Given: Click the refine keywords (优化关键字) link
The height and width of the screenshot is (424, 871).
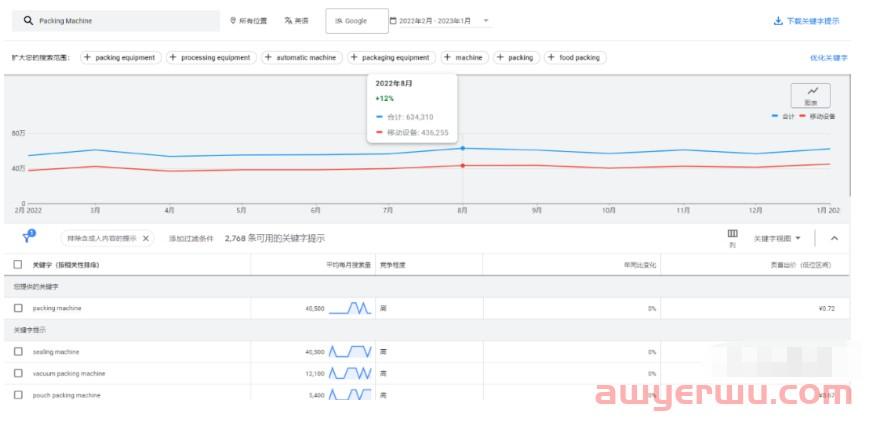Looking at the screenshot, I should click(828, 58).
